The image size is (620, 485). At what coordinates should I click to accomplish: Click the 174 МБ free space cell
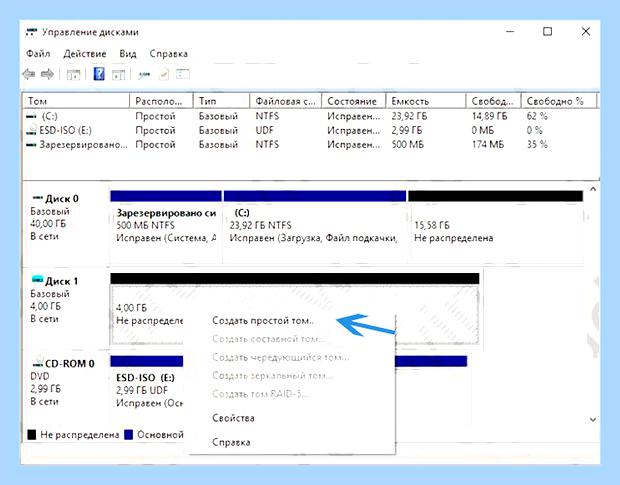click(x=488, y=144)
